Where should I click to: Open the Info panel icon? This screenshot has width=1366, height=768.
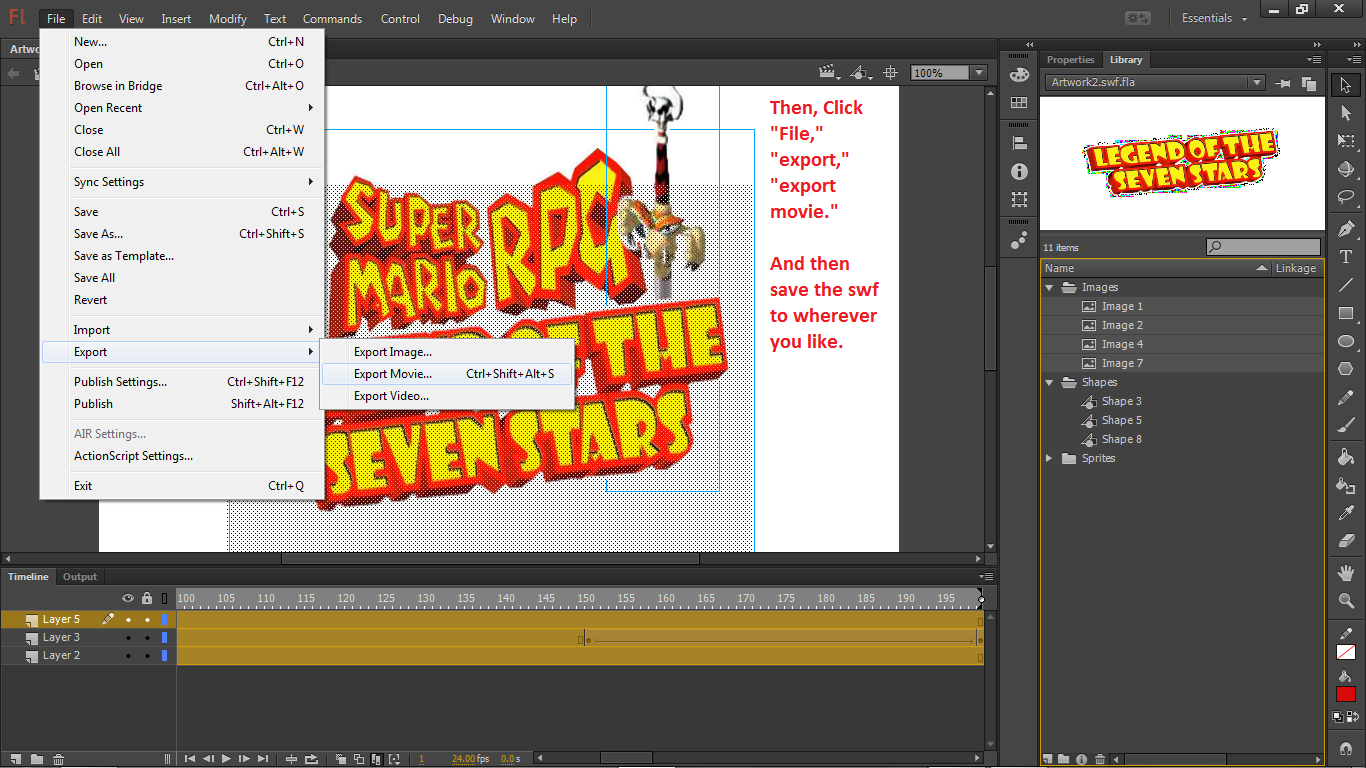[1019, 172]
